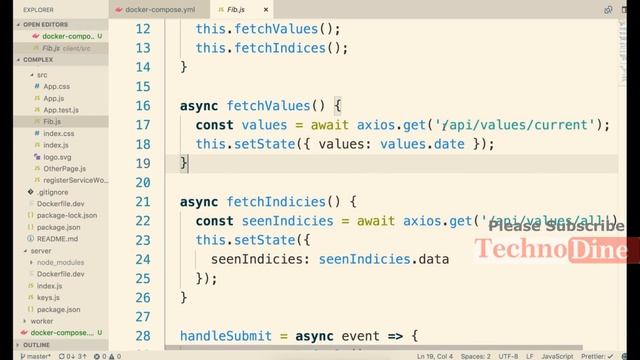This screenshot has width=640, height=360.
Task: Change indentation via Spaces: 2
Action: click(476, 356)
